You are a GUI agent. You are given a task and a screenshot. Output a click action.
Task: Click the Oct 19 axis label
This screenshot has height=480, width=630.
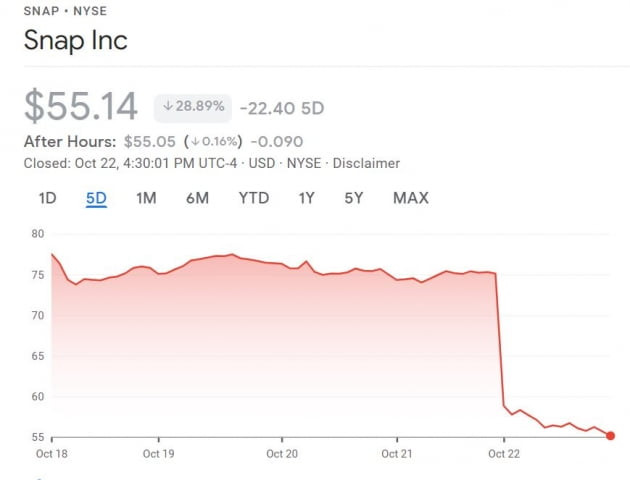coord(159,454)
